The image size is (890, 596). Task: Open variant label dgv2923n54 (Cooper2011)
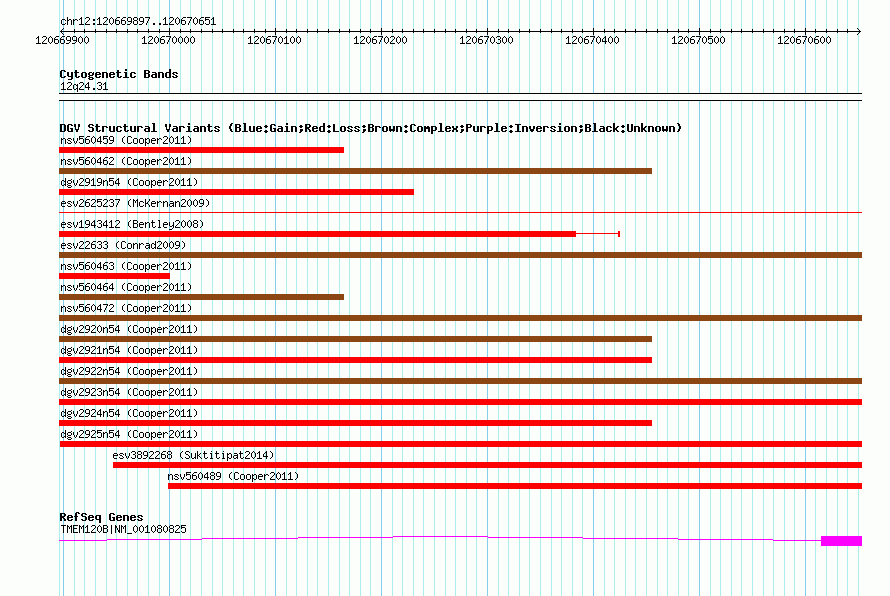coord(129,392)
